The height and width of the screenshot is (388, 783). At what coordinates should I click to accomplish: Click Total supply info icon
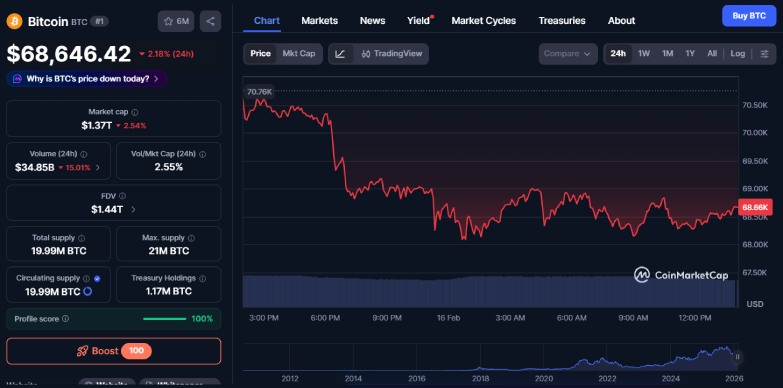(81, 238)
